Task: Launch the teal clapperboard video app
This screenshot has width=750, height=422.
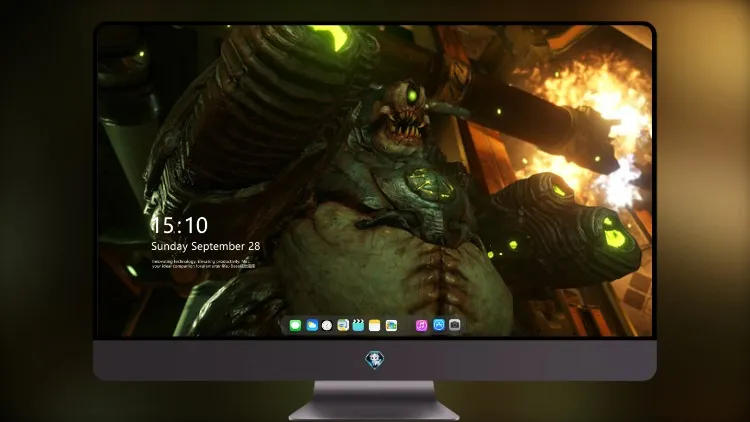Action: [358, 326]
